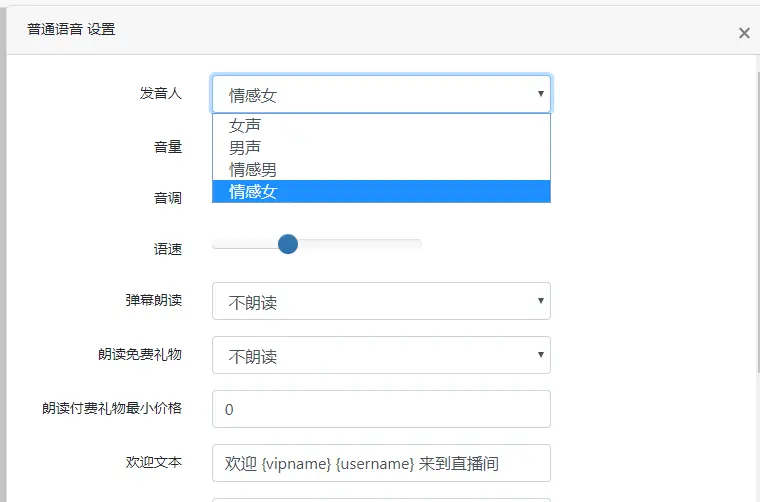Viewport: 760px width, 502px height.
Task: Pick 情感男 voice option
Action: coord(381,170)
